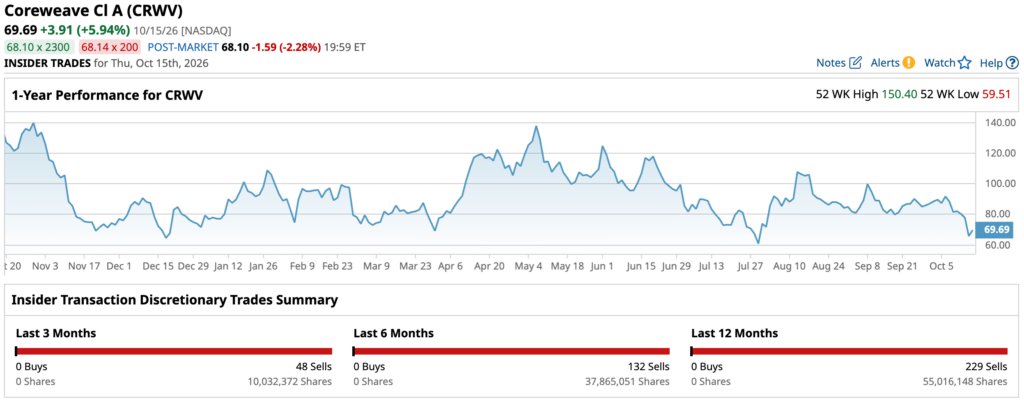Click the Last 12 Months red sells bar
The height and width of the screenshot is (401, 1024).
coord(849,351)
